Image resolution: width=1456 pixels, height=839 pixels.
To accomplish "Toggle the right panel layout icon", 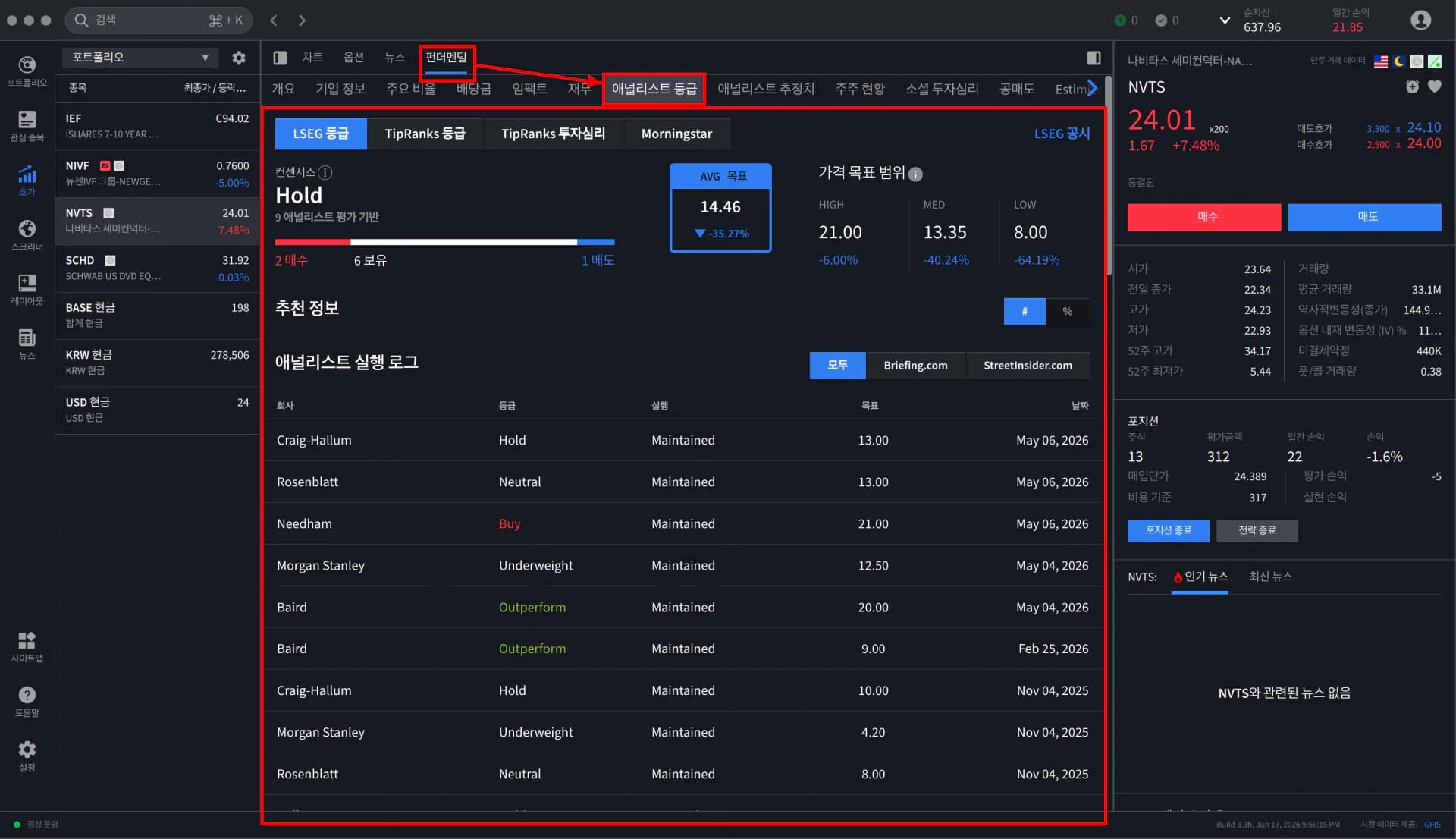I will (x=1094, y=58).
